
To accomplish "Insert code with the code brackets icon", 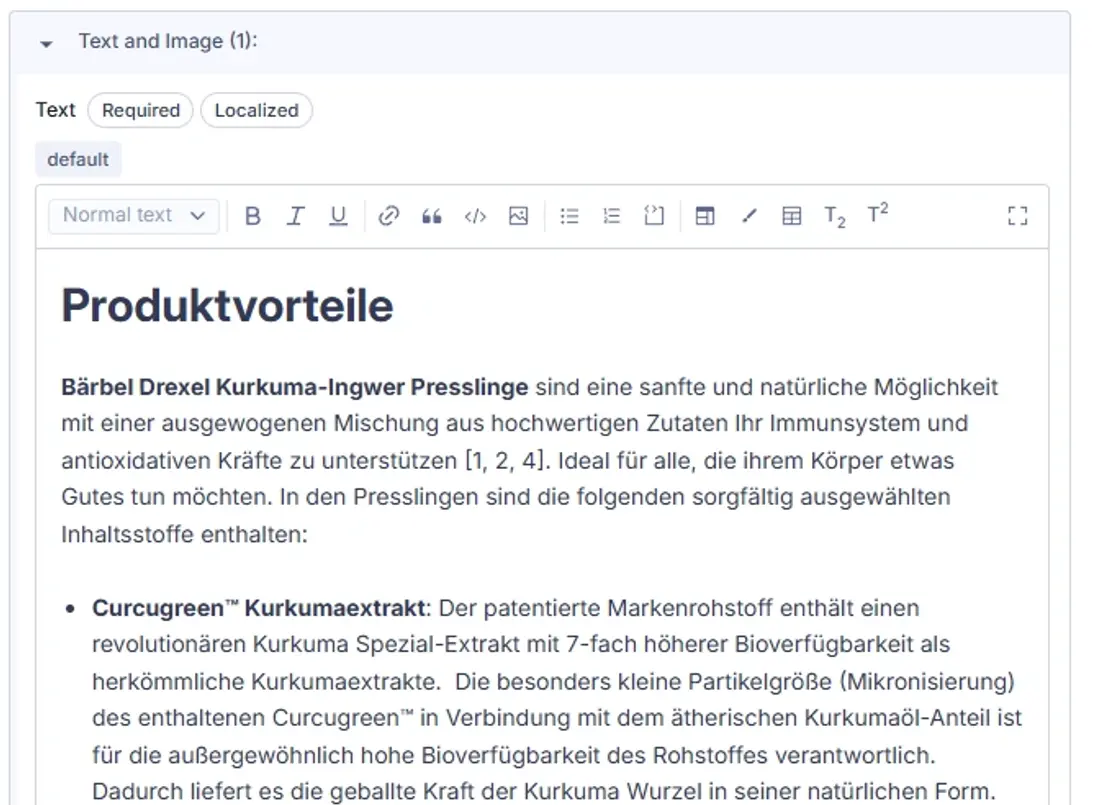I will (475, 215).
